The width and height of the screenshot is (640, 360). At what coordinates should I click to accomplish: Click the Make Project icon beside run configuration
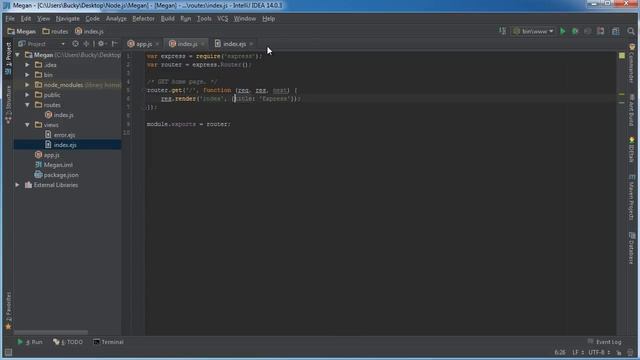pyautogui.click(x=502, y=31)
